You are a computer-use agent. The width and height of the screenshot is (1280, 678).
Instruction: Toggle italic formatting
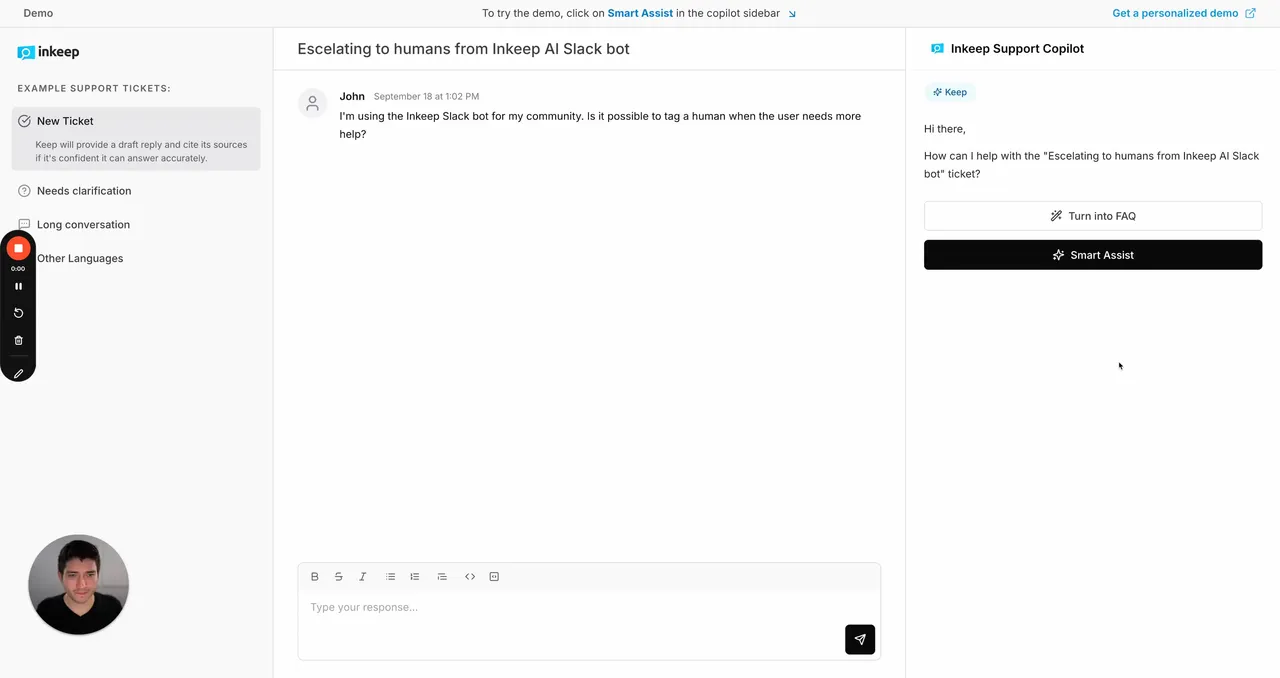coord(363,577)
